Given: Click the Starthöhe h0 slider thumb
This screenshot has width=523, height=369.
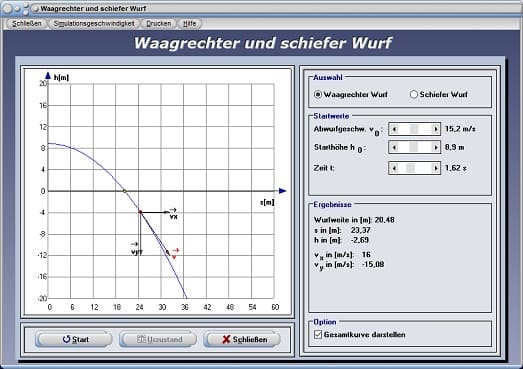Looking at the screenshot, I should tap(414, 147).
